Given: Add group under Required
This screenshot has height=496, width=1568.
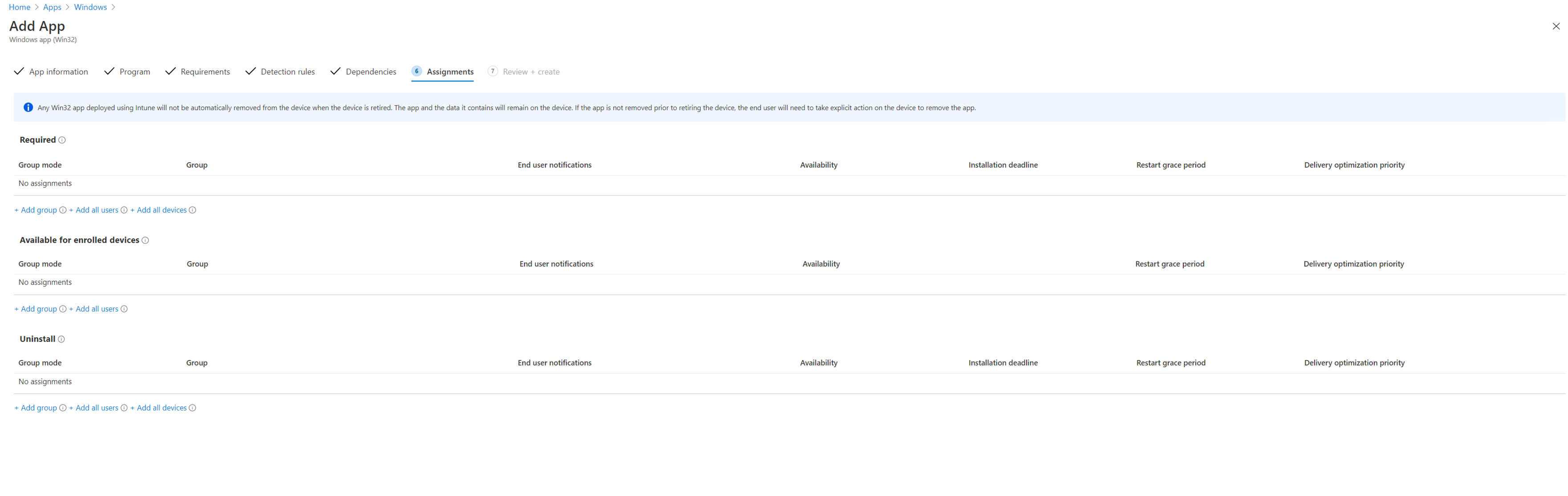Looking at the screenshot, I should [36, 210].
